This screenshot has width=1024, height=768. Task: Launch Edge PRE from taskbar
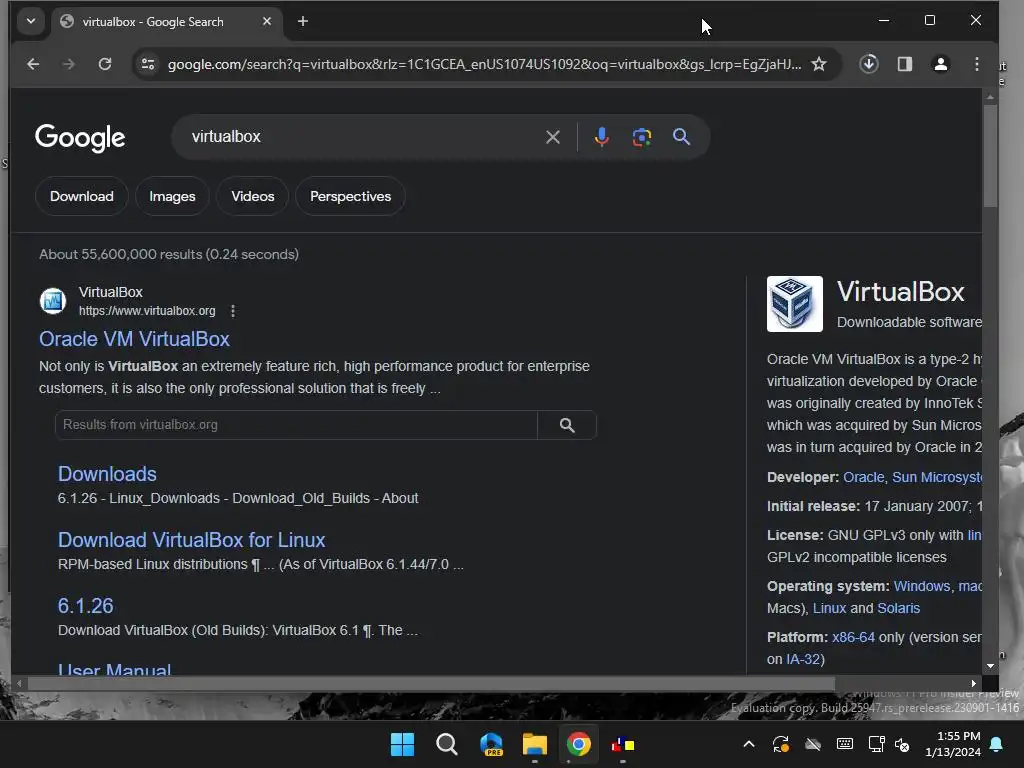pos(490,744)
